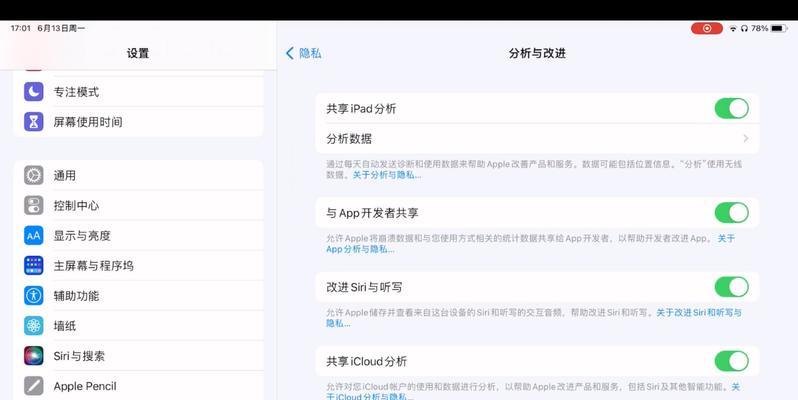Tap the battery status icon
The image size is (798, 400).
779,28
